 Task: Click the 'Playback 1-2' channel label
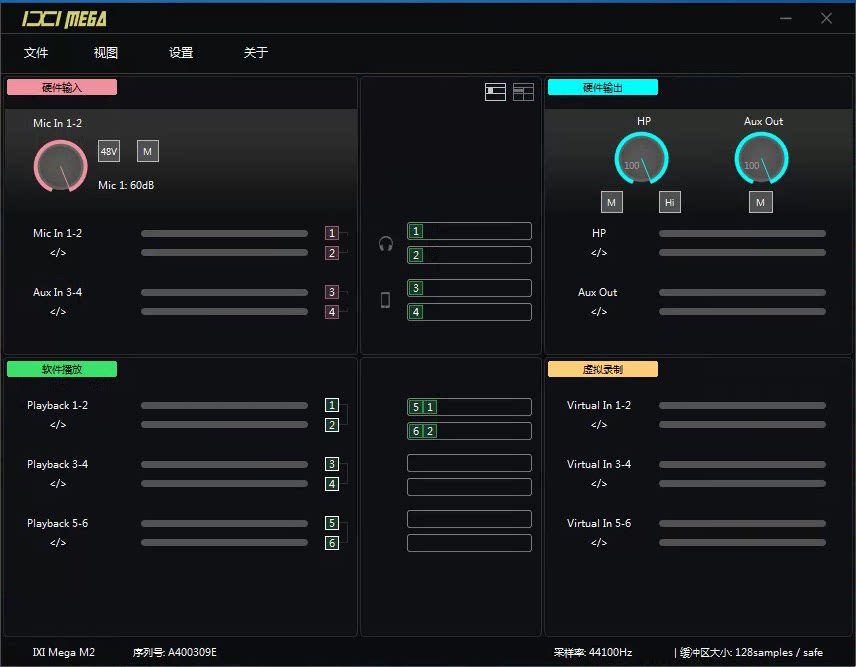pos(57,405)
